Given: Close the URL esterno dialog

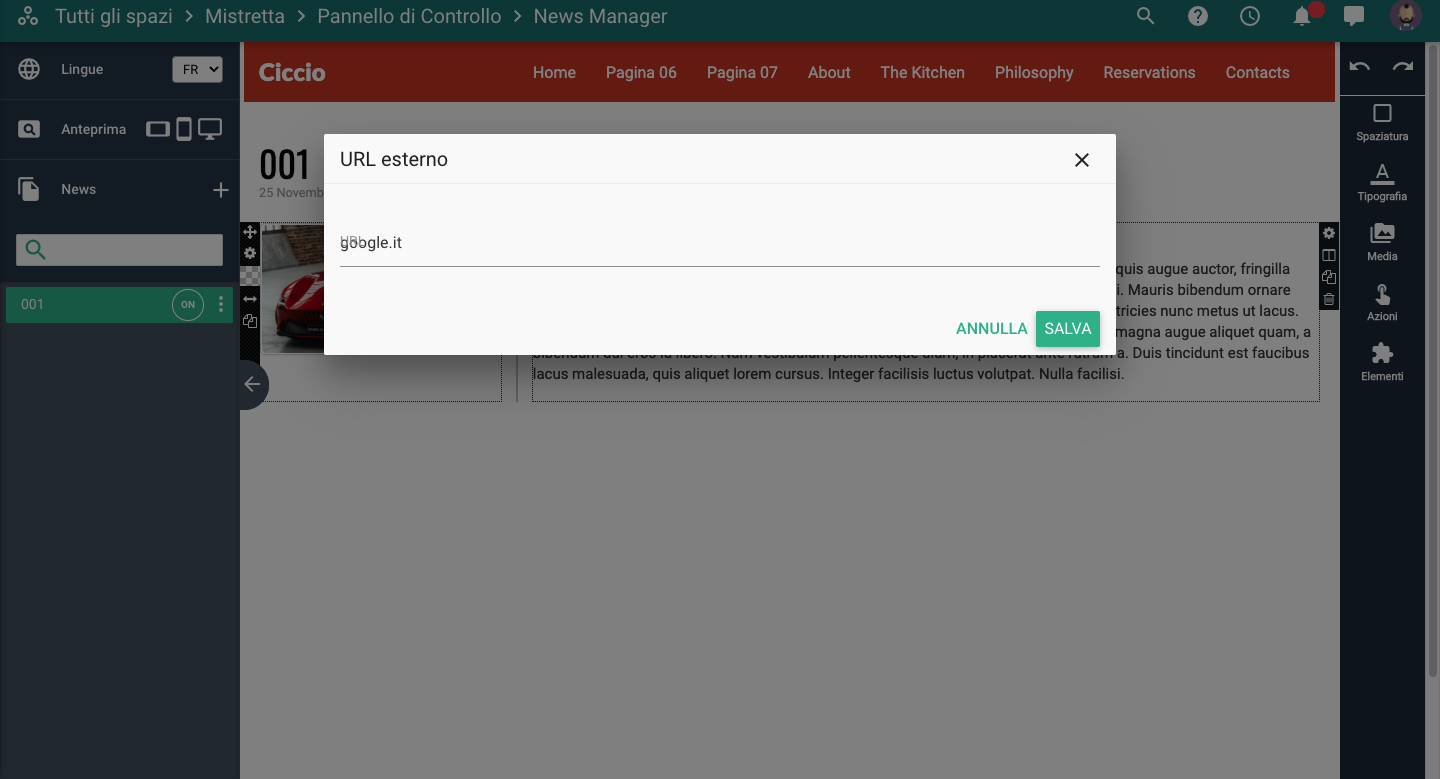Looking at the screenshot, I should click(x=1081, y=160).
